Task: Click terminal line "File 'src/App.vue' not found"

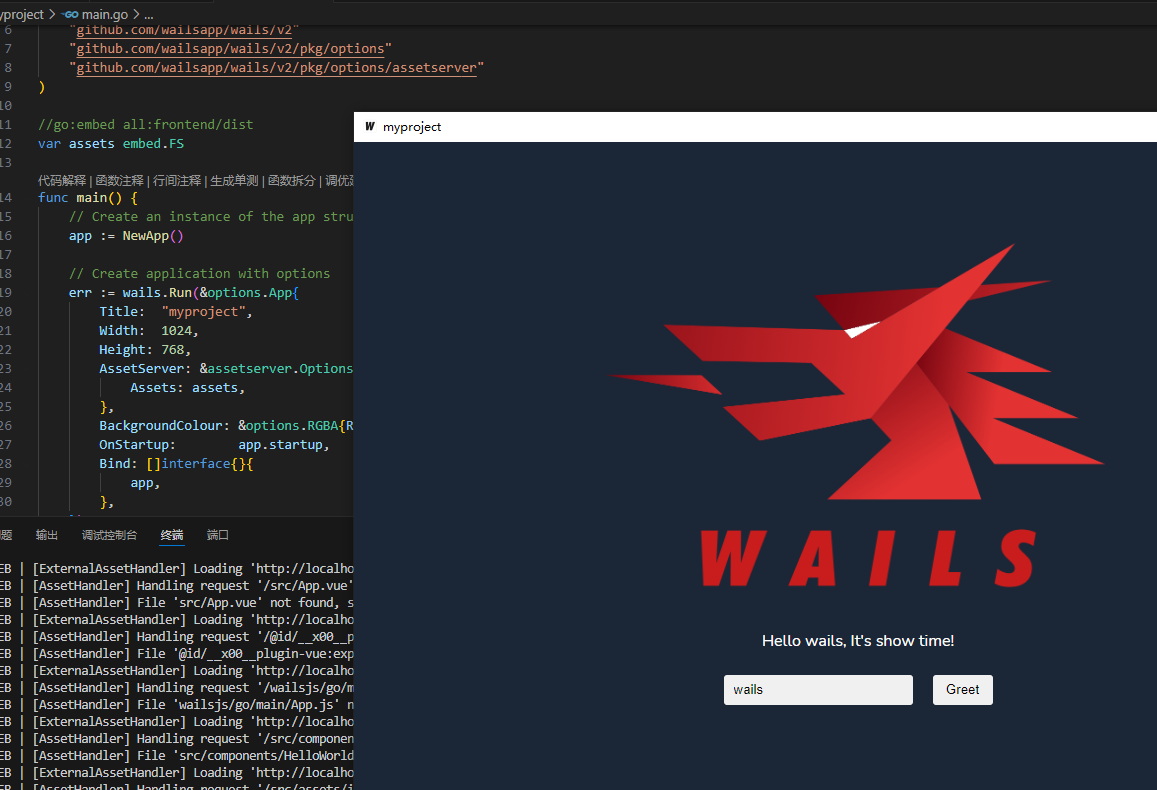Action: tap(193, 603)
